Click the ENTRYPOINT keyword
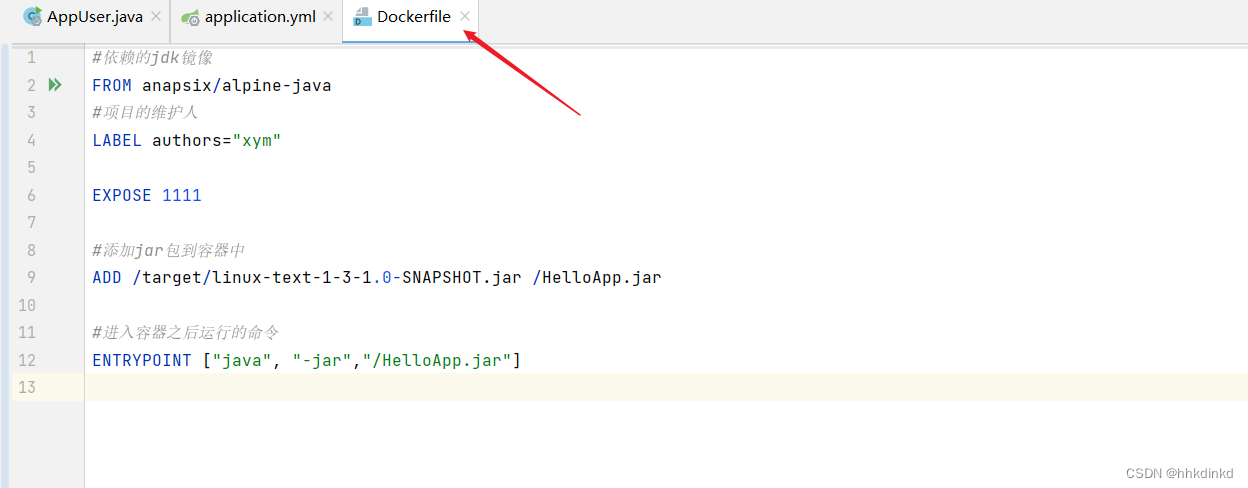Image resolution: width=1248 pixels, height=488 pixels. 142,360
